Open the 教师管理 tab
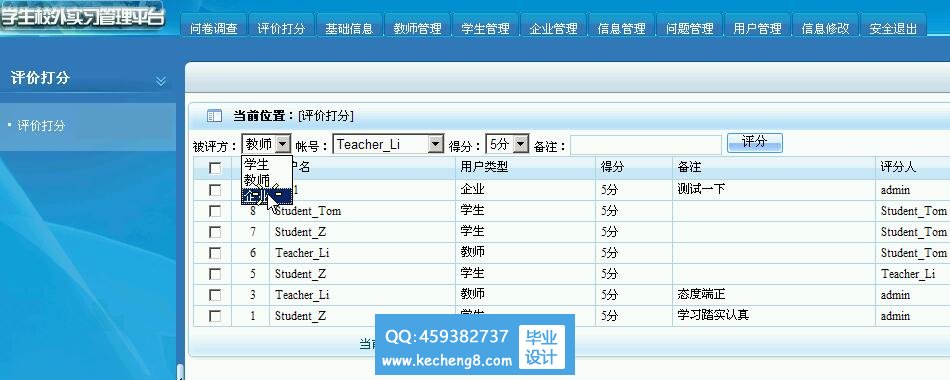This screenshot has height=380, width=950. (x=417, y=27)
